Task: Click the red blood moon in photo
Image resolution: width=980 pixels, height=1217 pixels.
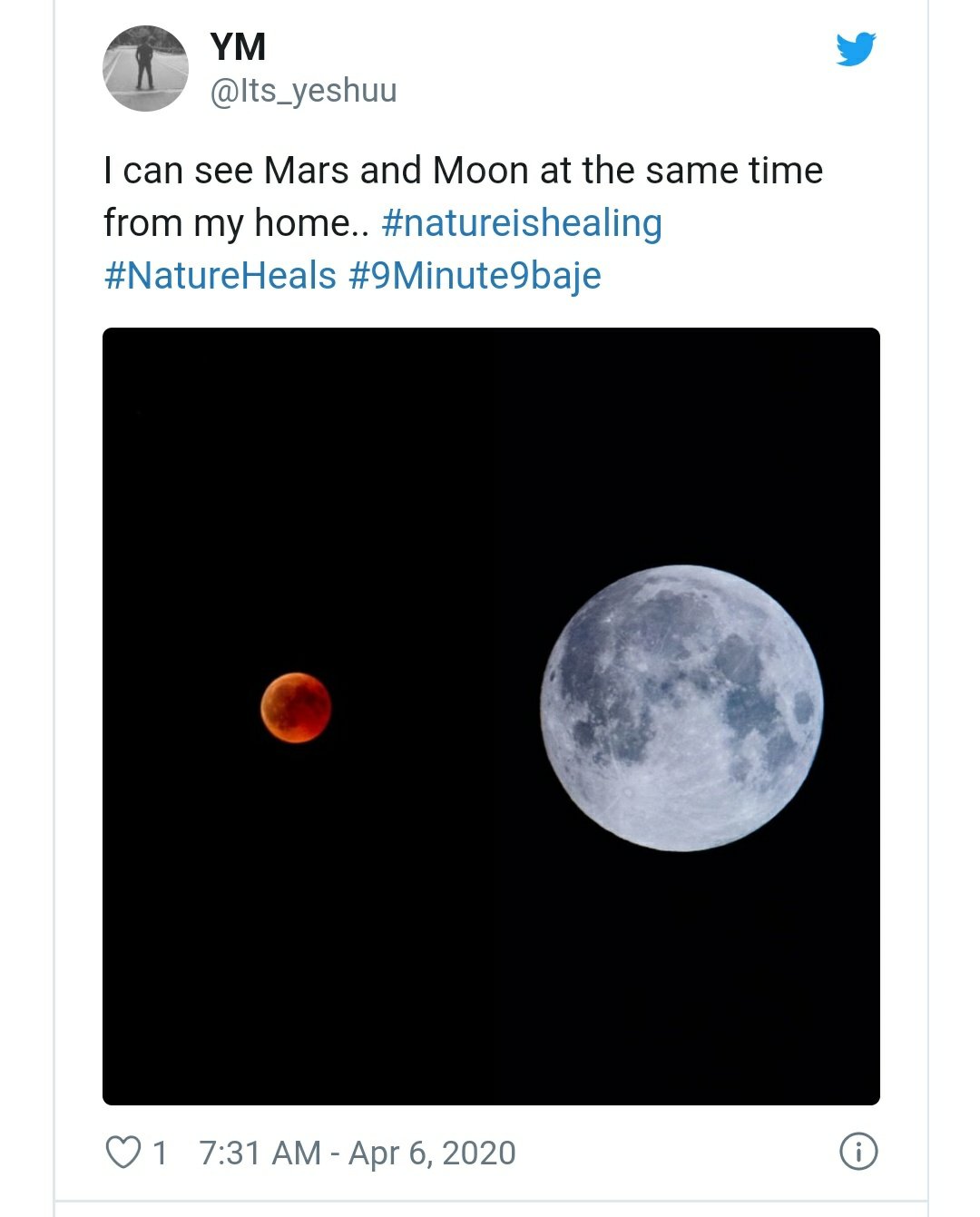Action: pyautogui.click(x=296, y=708)
